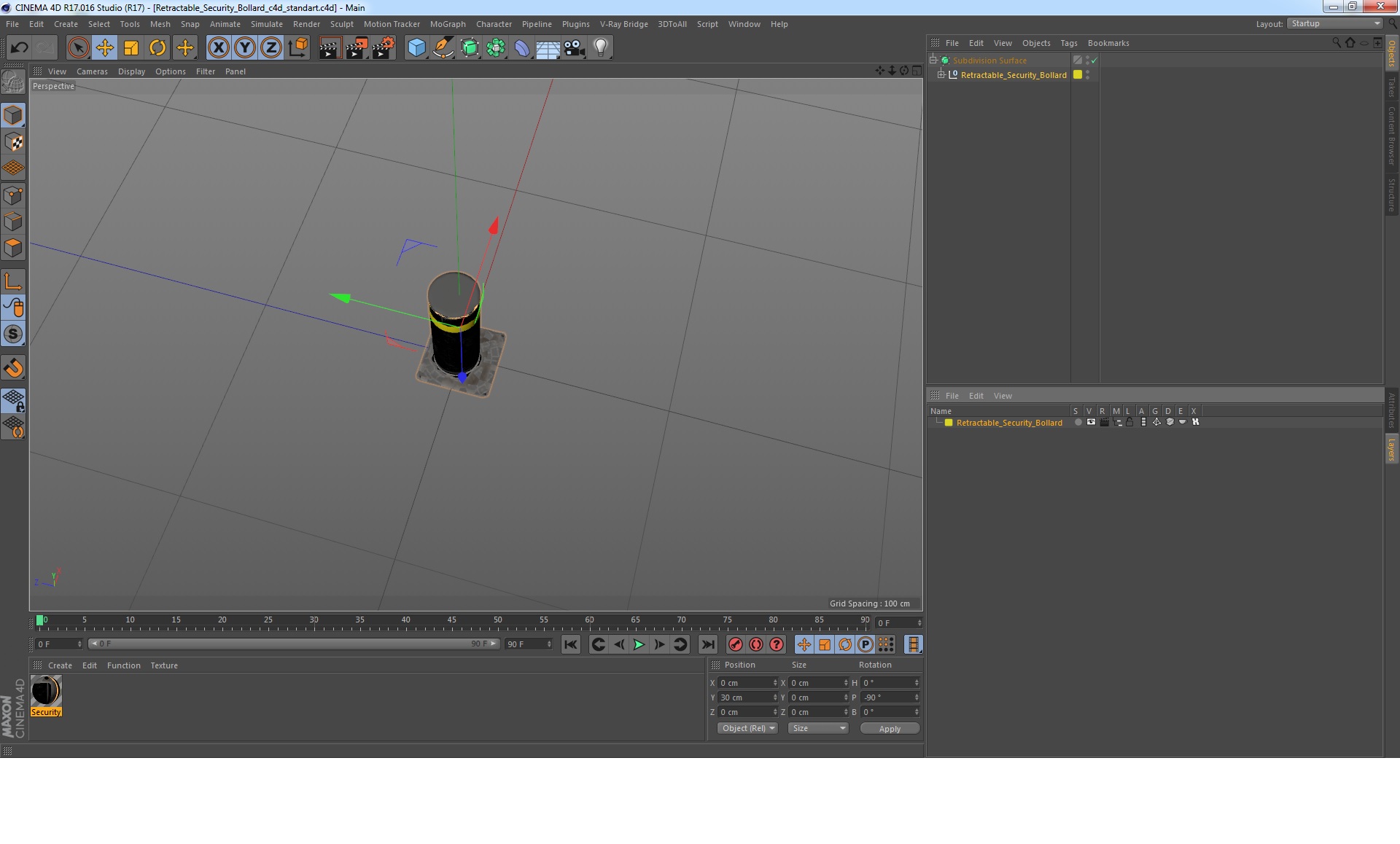Add light object bulb icon
This screenshot has width=1400, height=844.
click(x=600, y=48)
